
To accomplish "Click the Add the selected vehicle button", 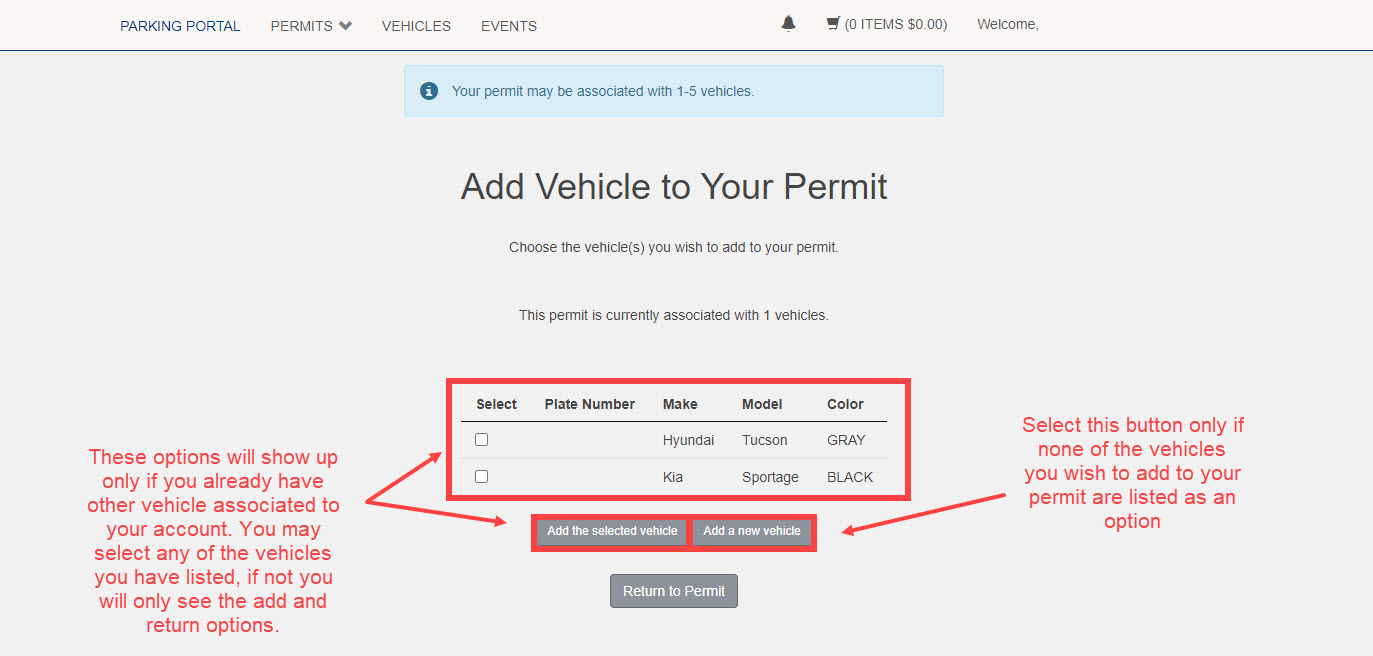I will [x=610, y=531].
